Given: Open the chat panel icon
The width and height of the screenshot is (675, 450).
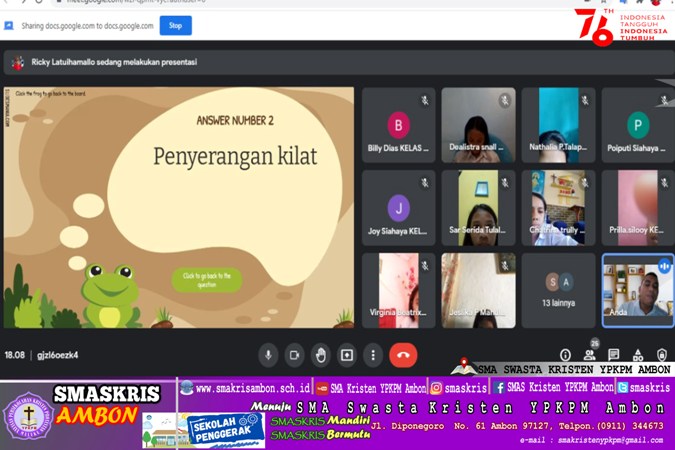Looking at the screenshot, I should pos(613,355).
